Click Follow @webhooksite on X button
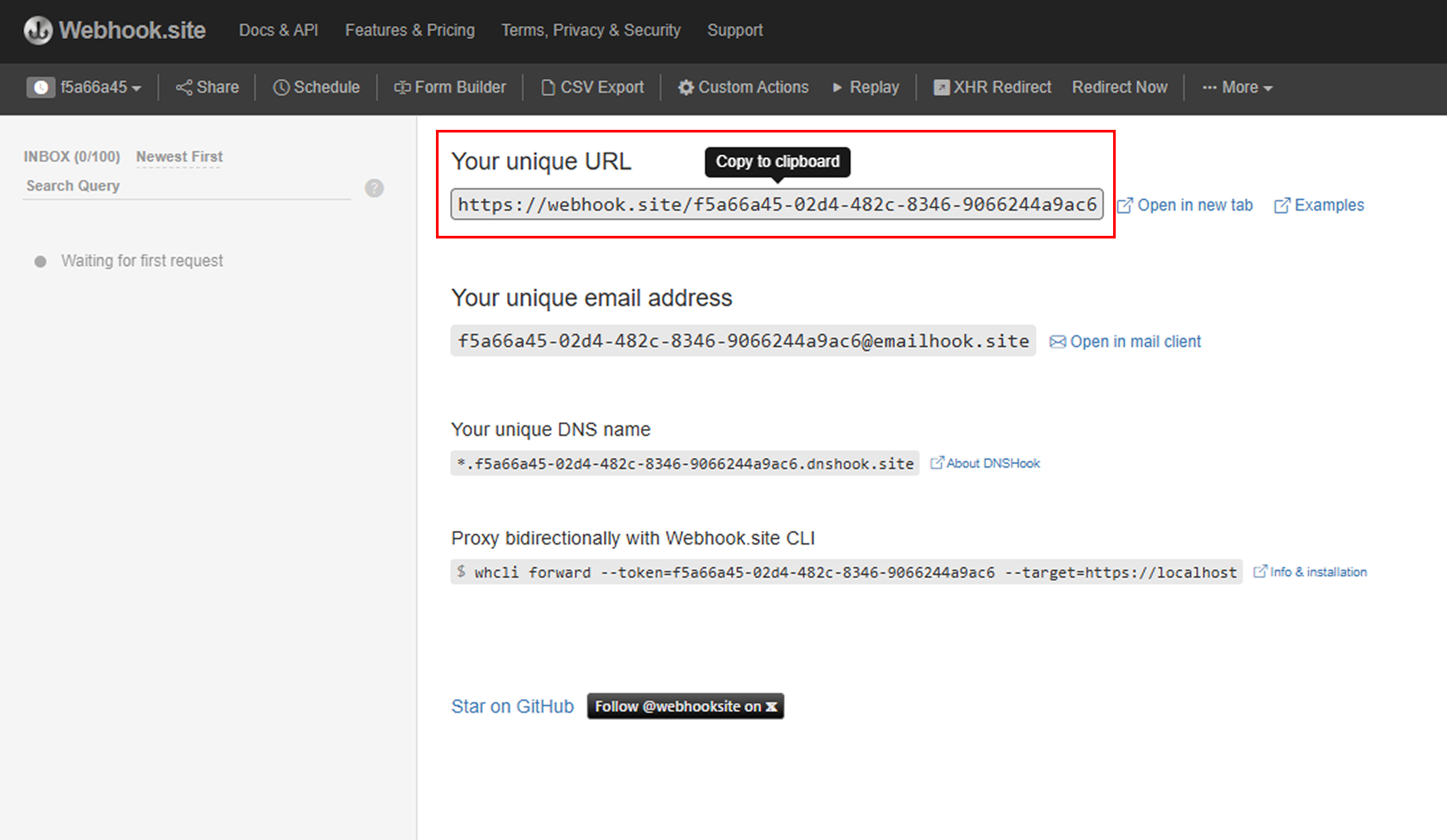Screen dimensions: 1447x840 click(685, 706)
